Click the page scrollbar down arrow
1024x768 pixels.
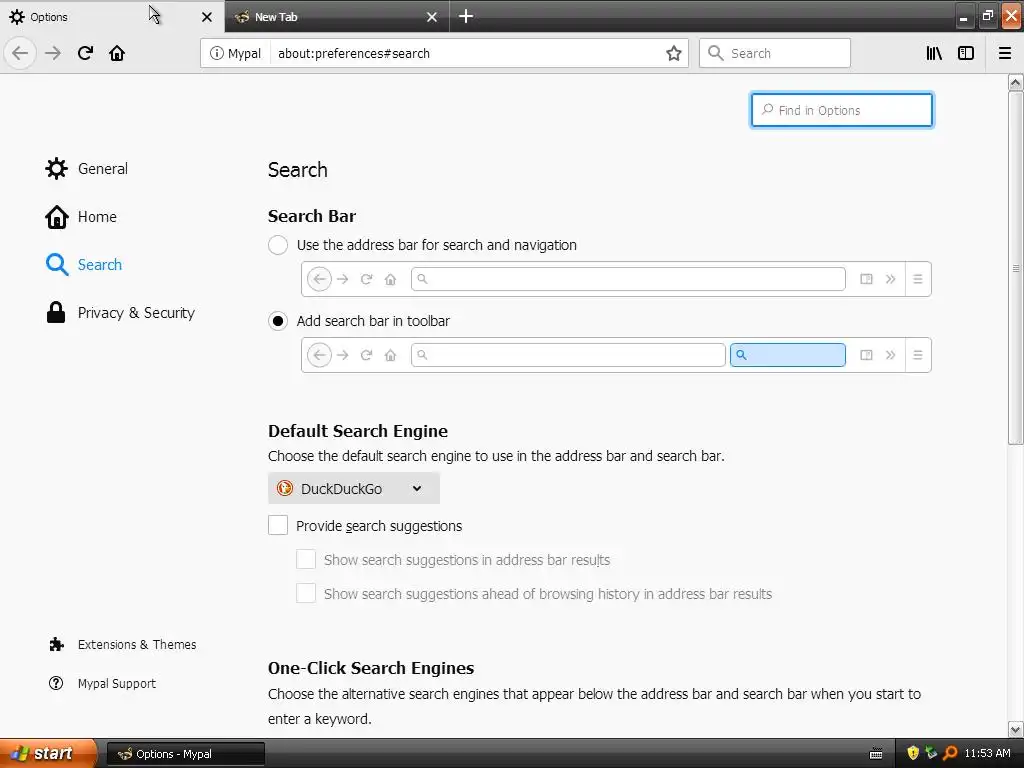1016,729
